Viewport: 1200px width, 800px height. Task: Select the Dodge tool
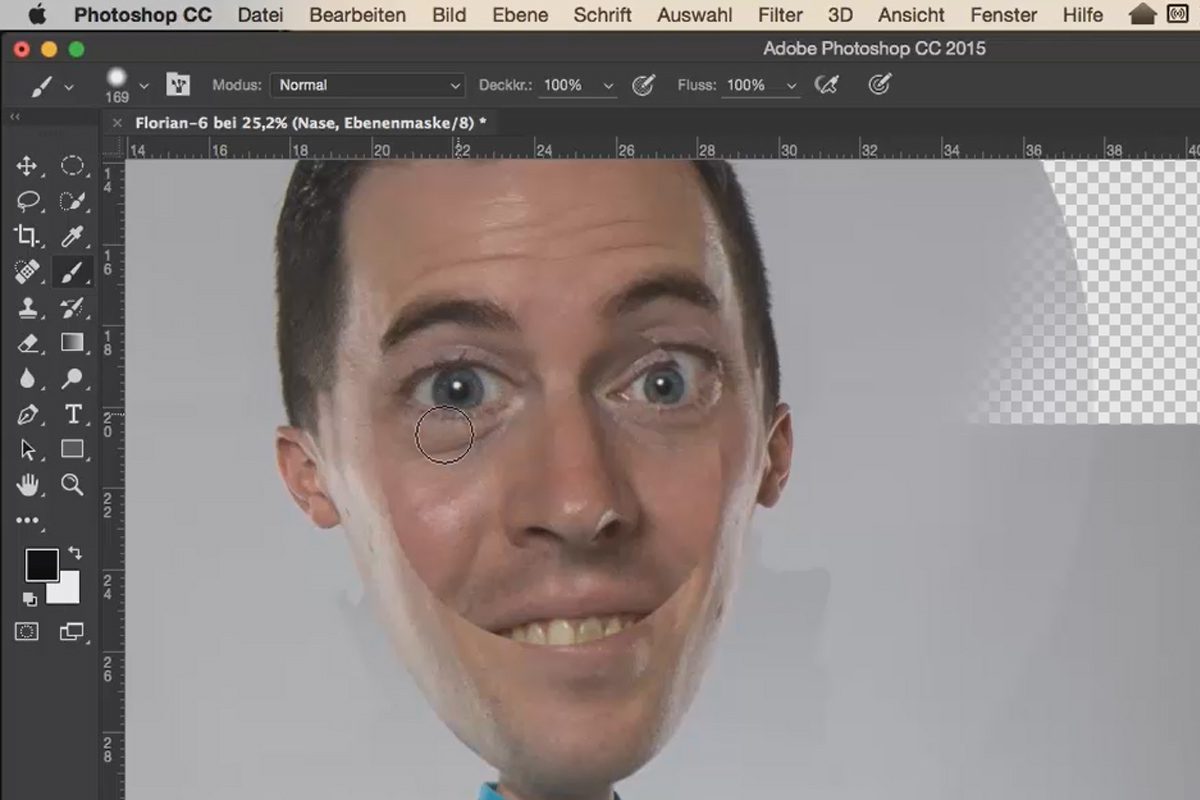(x=72, y=378)
